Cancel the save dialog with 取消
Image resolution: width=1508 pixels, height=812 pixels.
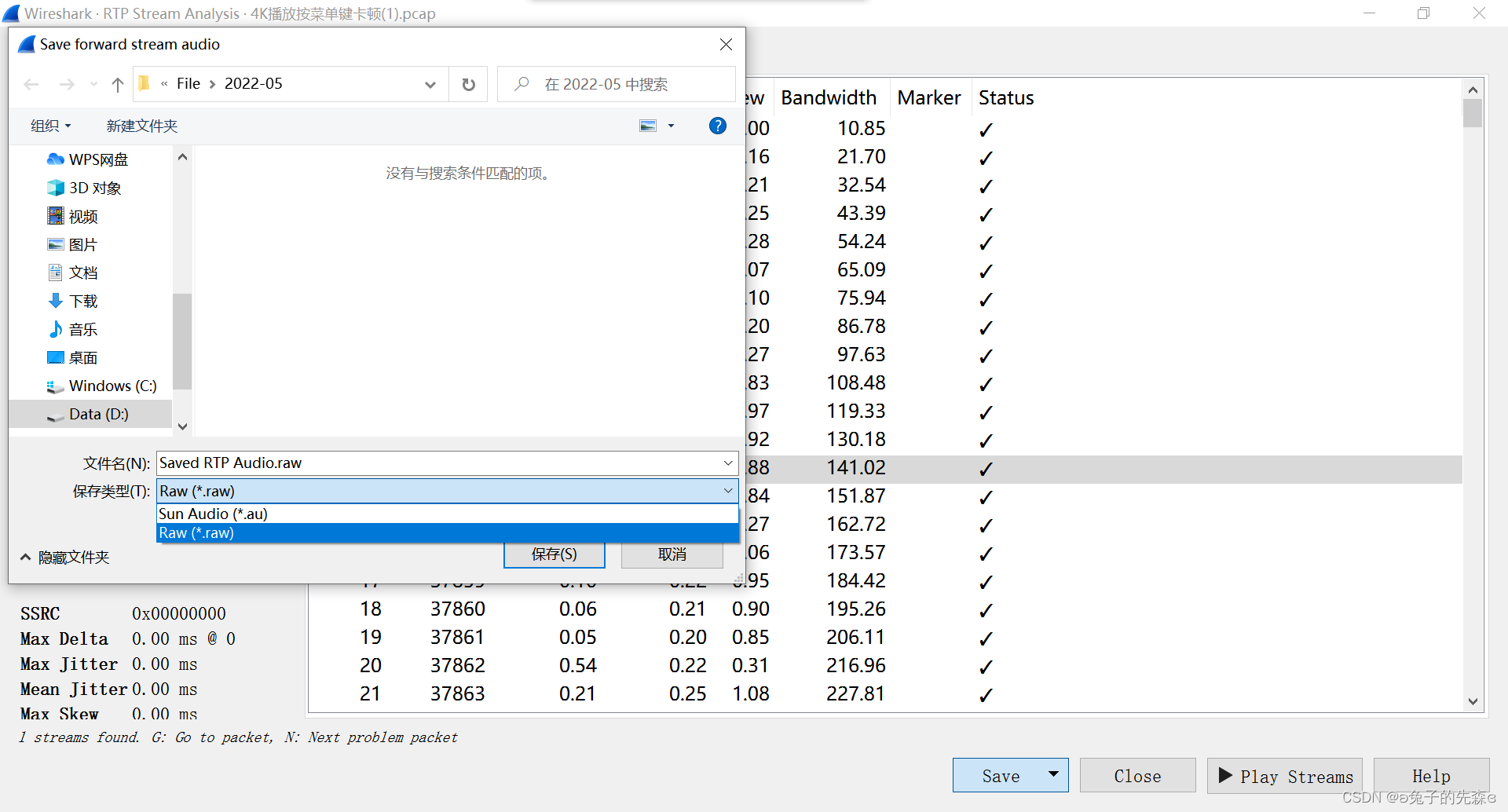tap(672, 554)
